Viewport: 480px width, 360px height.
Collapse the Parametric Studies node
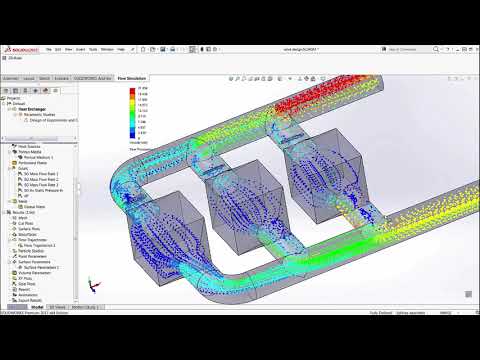pyautogui.click(x=15, y=115)
